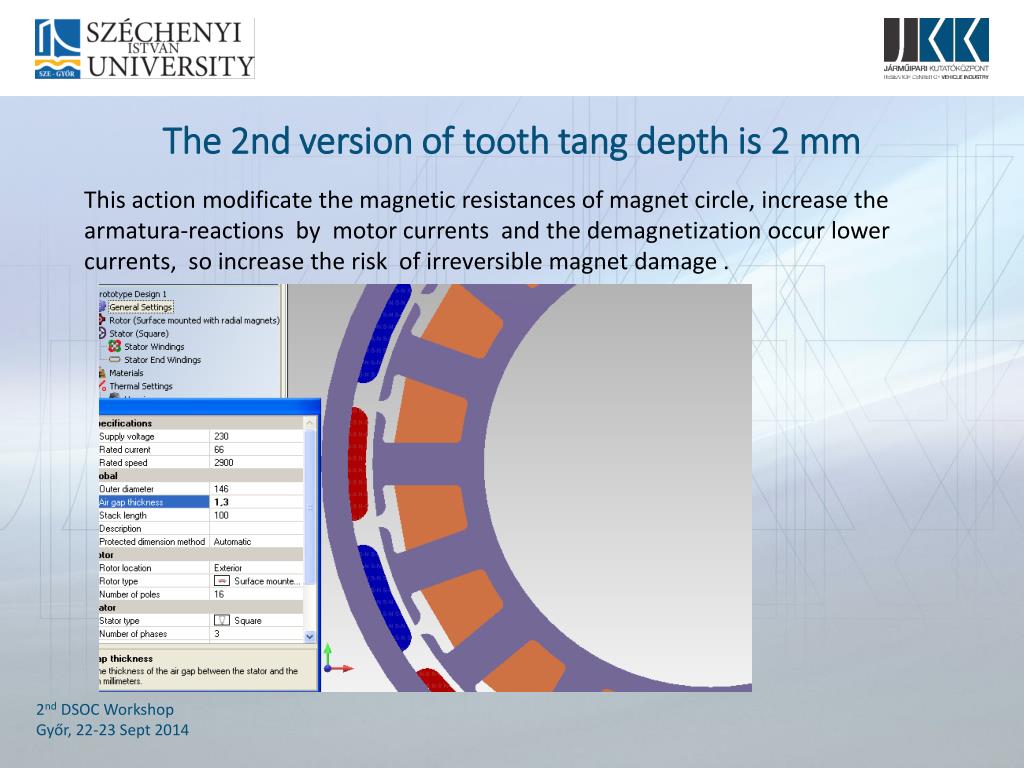
Task: Click the Stator Windings colored icon
Action: click(x=115, y=346)
